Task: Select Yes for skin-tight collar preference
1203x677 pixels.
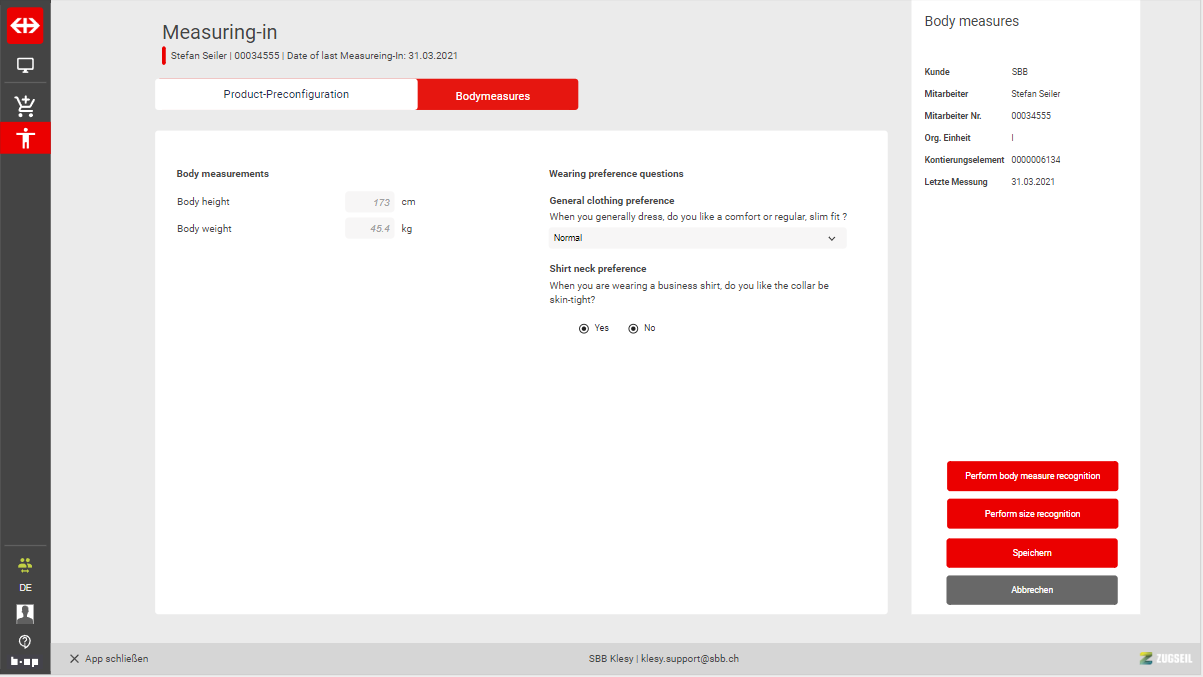Action: 584,328
